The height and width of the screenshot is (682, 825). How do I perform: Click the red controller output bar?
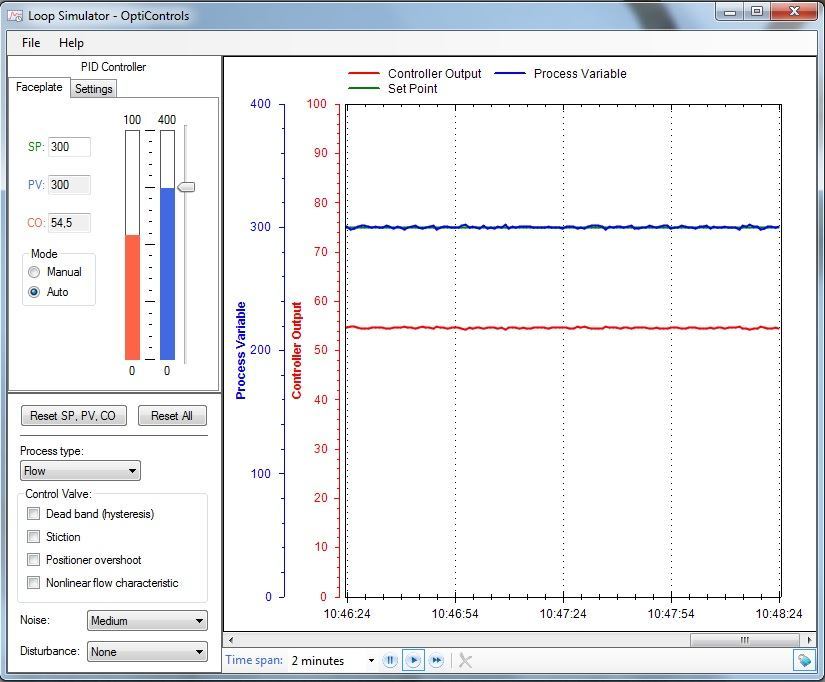coord(132,297)
